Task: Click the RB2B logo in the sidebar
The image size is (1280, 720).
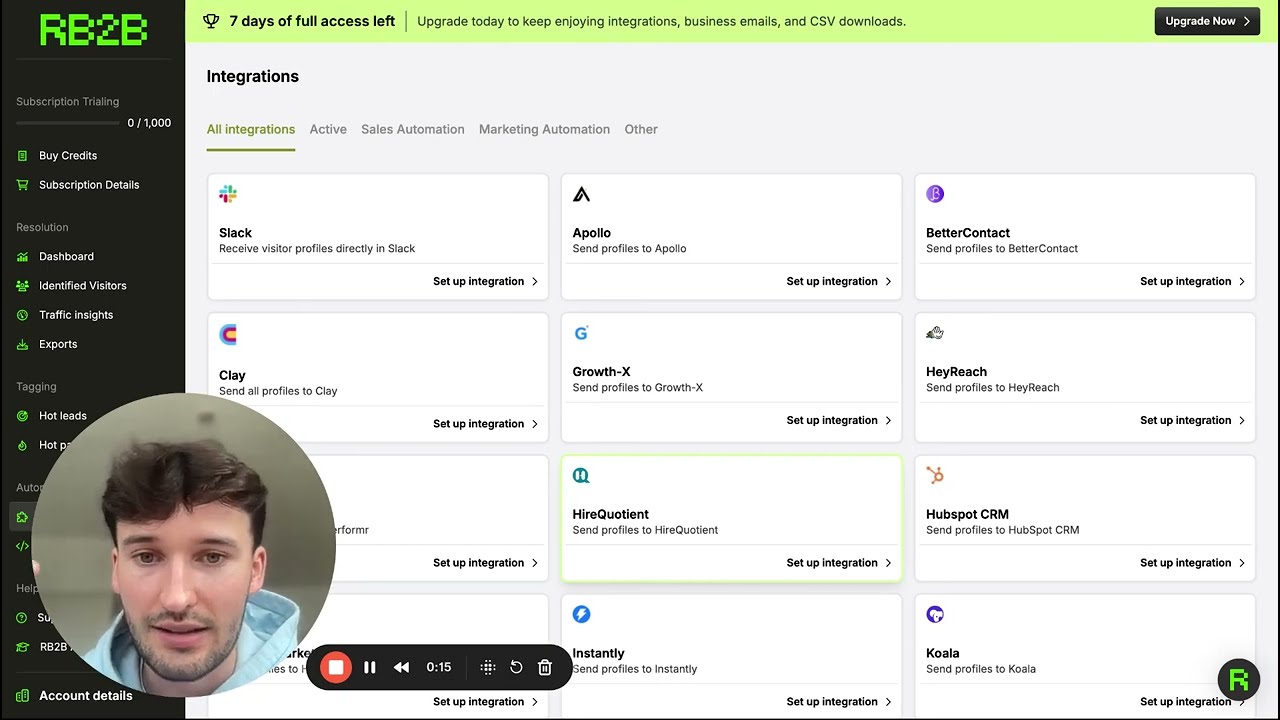Action: click(93, 30)
